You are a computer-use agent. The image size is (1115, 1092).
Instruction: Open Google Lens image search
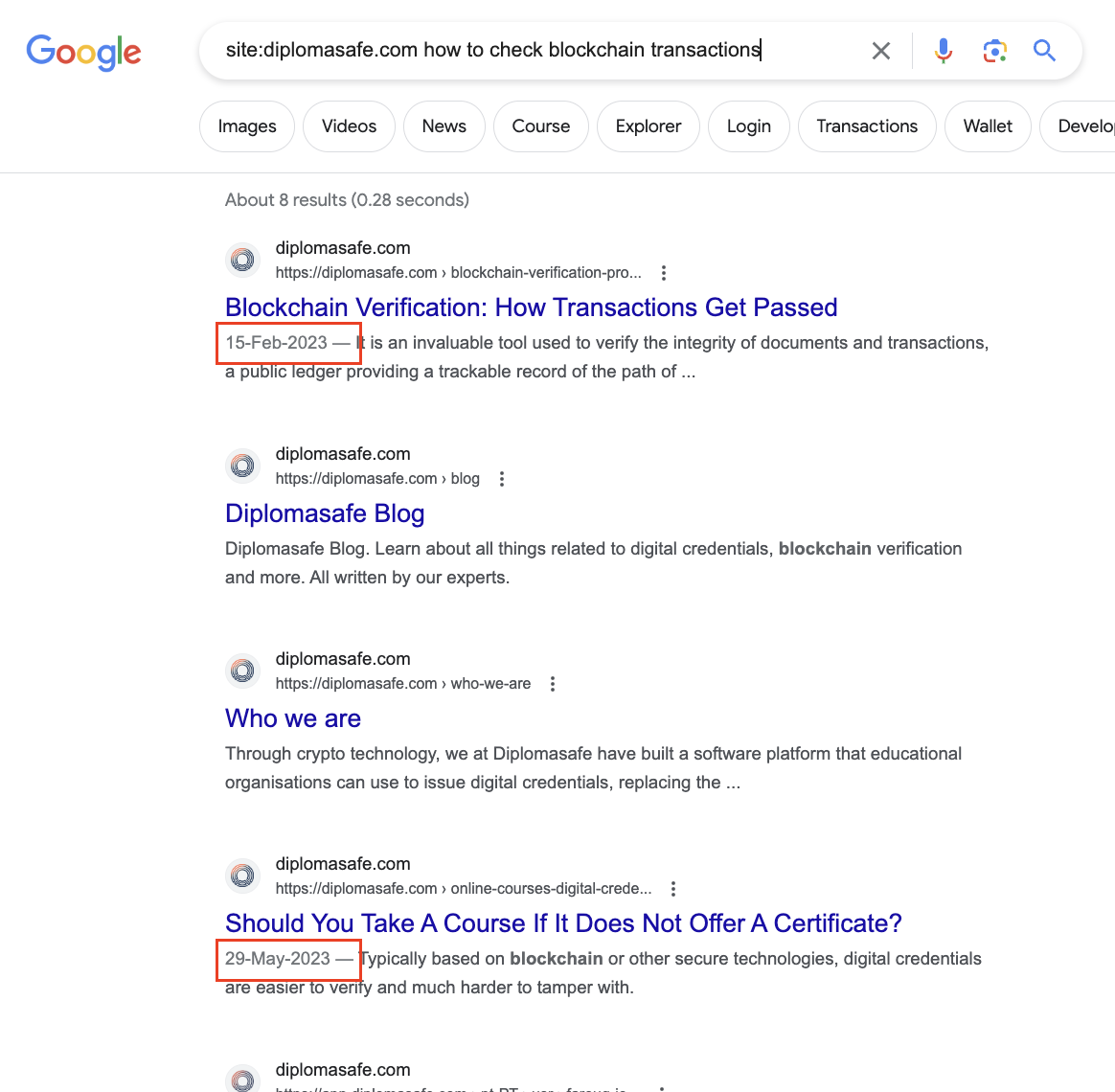[x=994, y=50]
